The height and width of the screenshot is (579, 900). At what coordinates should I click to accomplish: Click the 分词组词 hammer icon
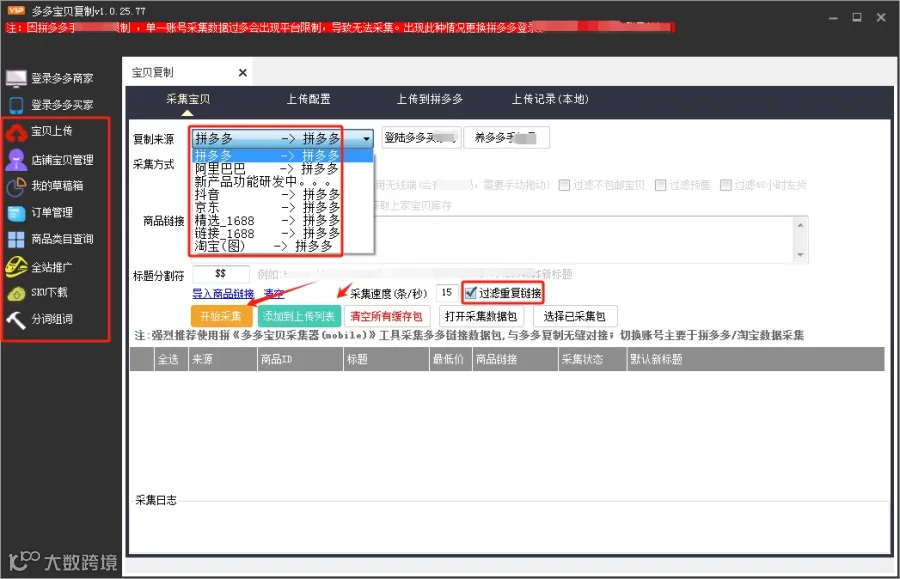(16, 319)
